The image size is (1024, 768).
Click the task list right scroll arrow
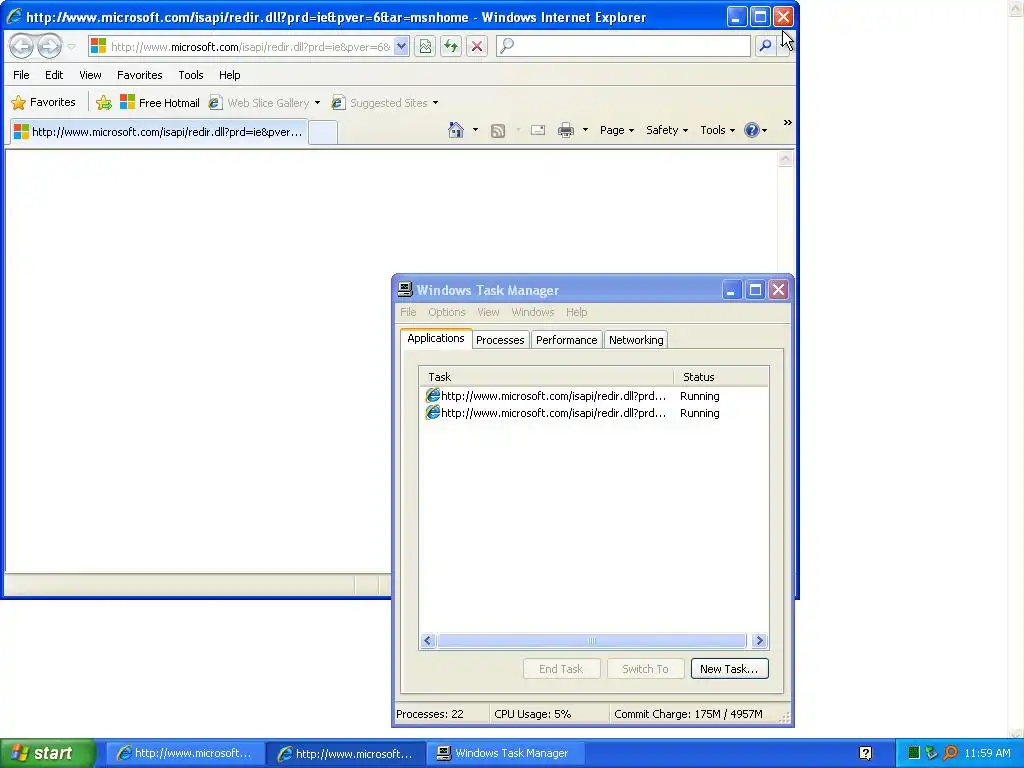click(759, 641)
